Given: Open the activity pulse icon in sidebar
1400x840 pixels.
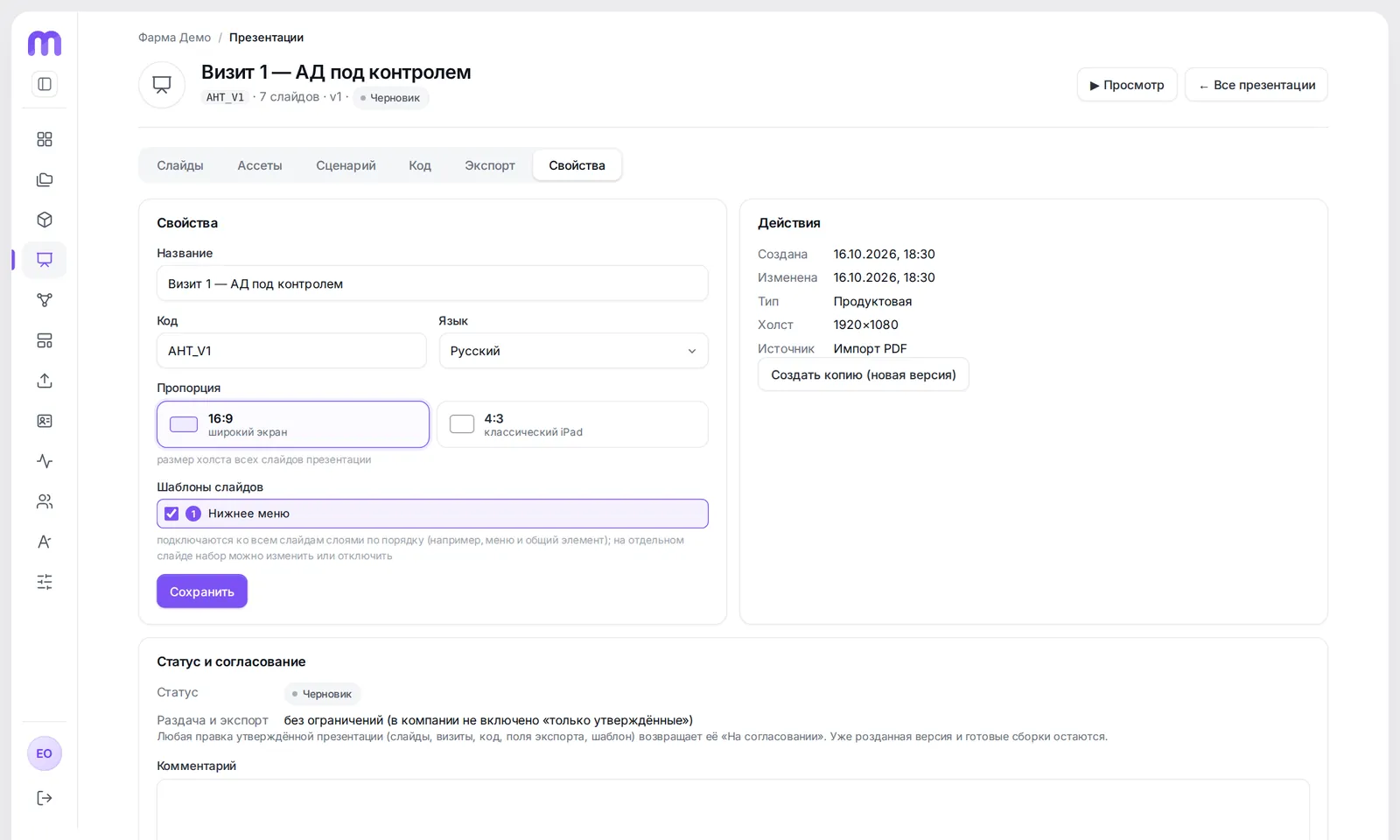Looking at the screenshot, I should (45, 461).
